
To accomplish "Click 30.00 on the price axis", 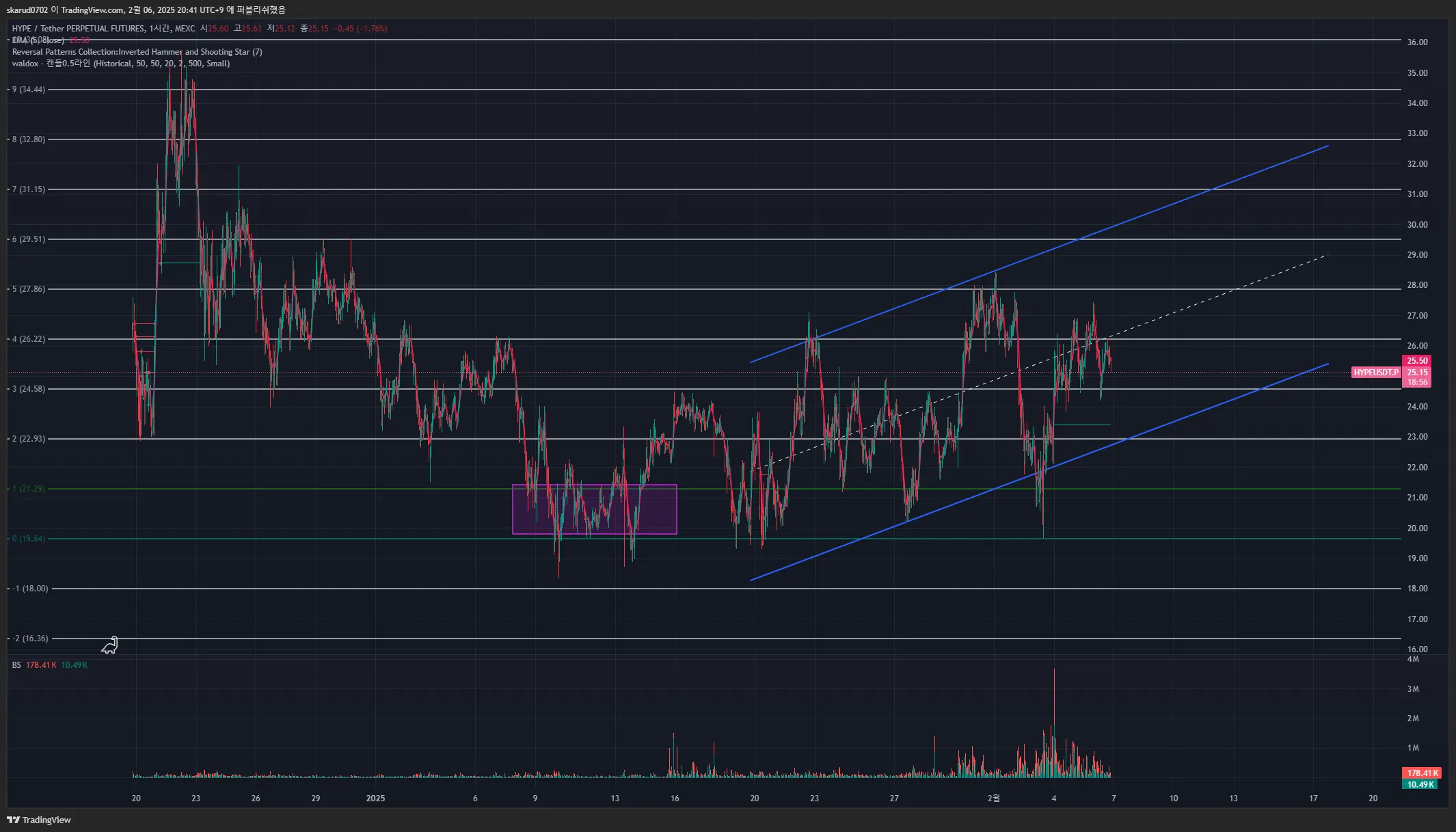I will pos(1417,225).
